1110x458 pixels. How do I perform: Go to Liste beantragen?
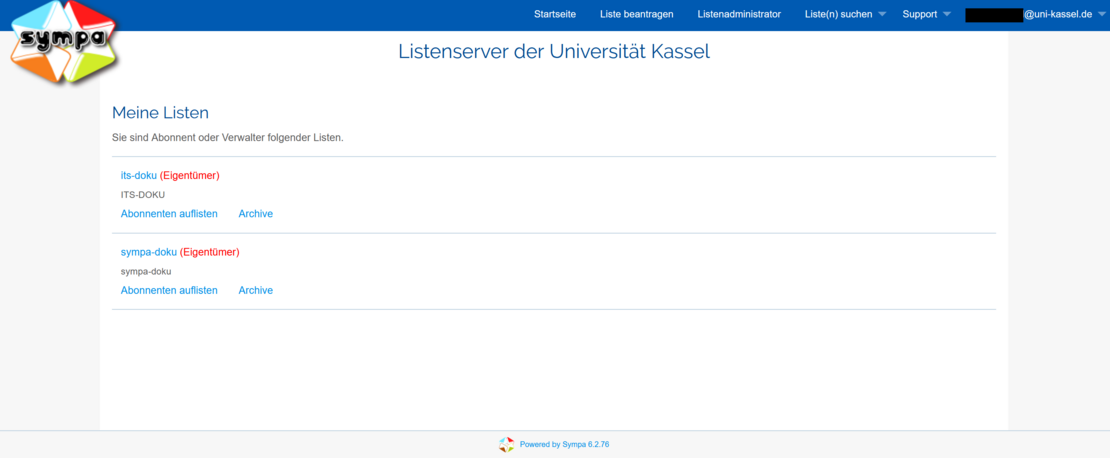(x=636, y=14)
